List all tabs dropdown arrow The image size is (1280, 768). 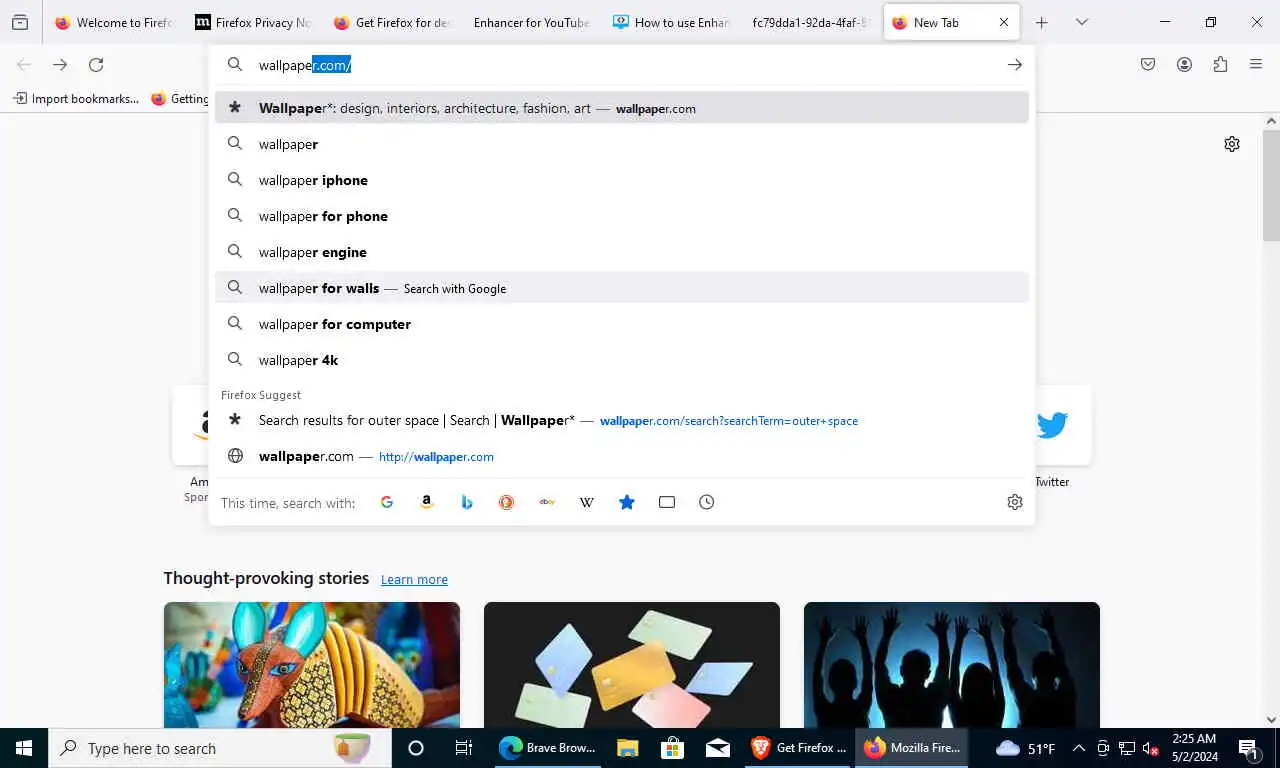[1081, 22]
